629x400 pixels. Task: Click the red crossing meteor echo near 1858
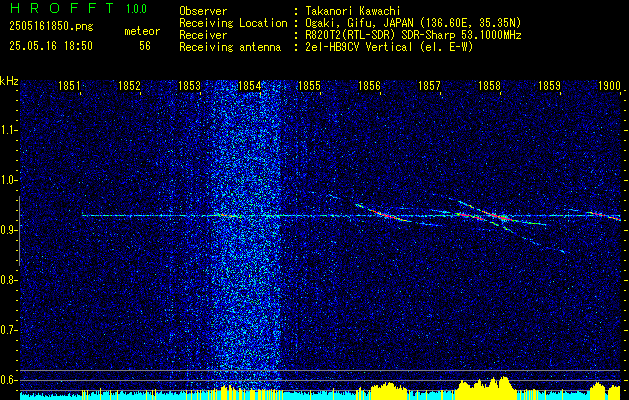[496, 217]
